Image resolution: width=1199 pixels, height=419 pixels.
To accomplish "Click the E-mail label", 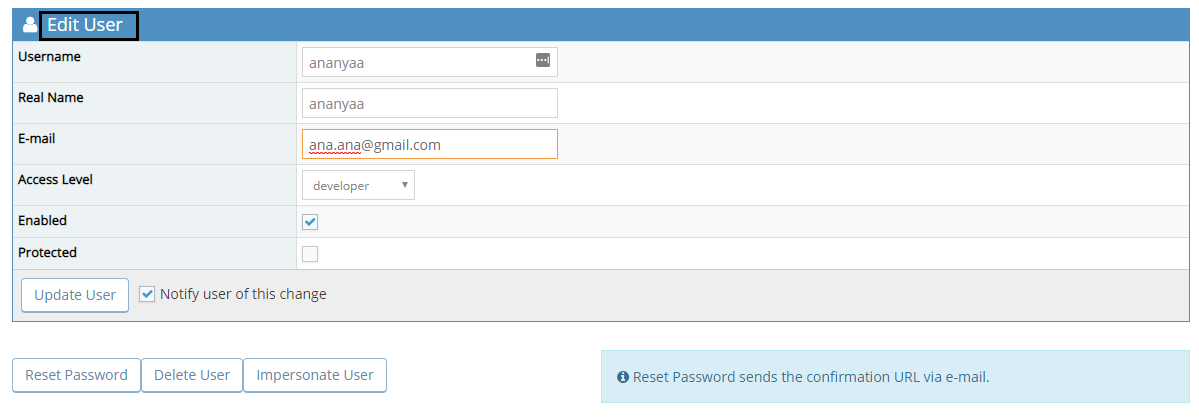I will [37, 139].
